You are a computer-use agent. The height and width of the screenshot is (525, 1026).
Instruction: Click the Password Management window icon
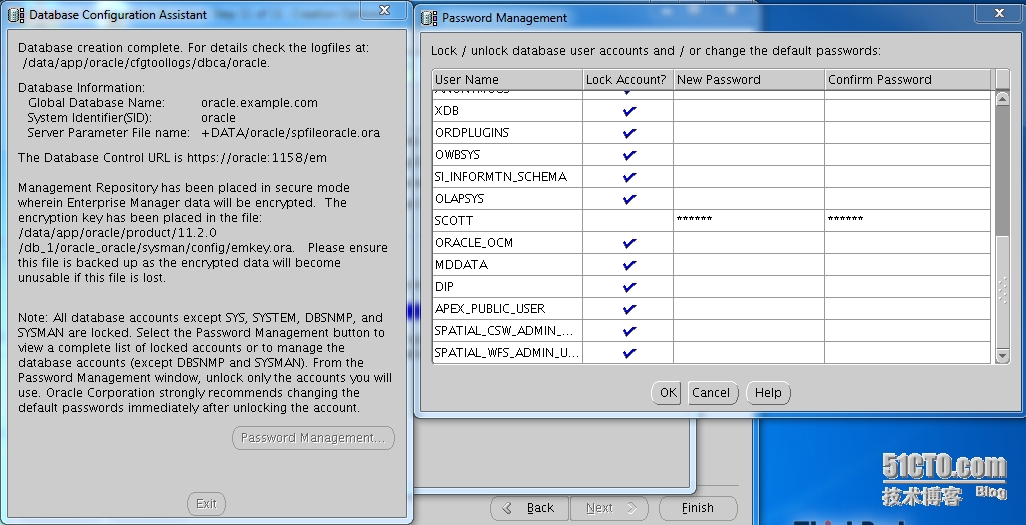429,18
